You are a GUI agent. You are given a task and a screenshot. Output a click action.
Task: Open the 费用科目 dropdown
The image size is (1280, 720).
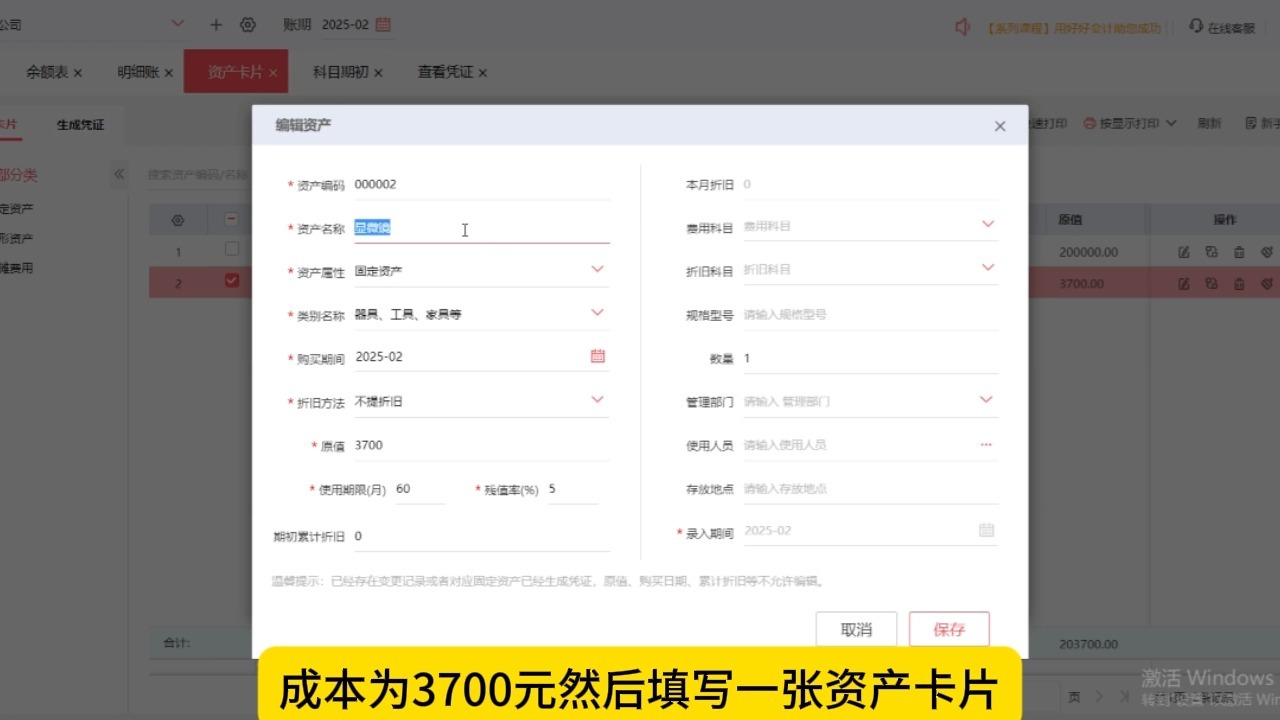(987, 224)
